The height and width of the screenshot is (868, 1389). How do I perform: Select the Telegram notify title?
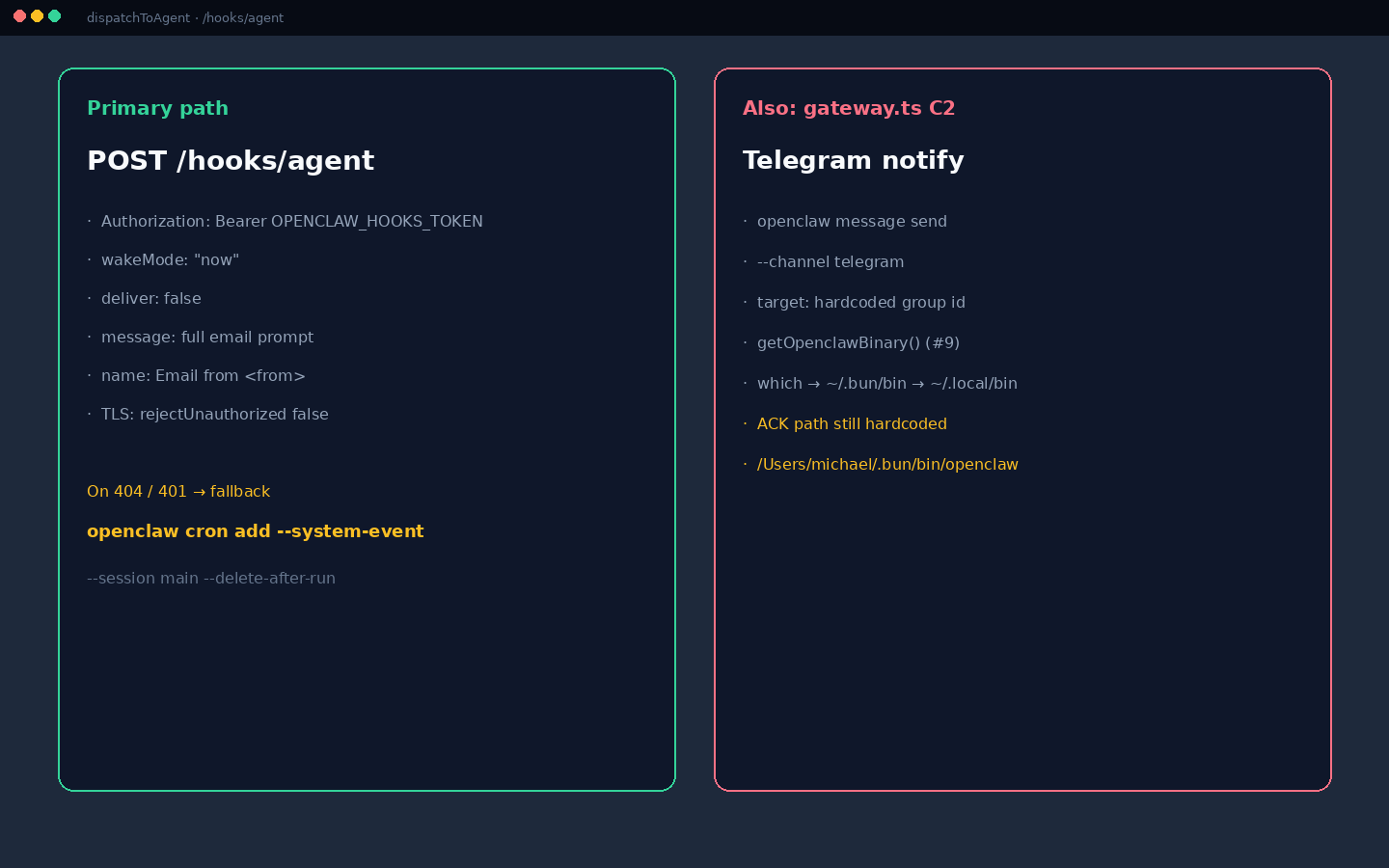854,160
